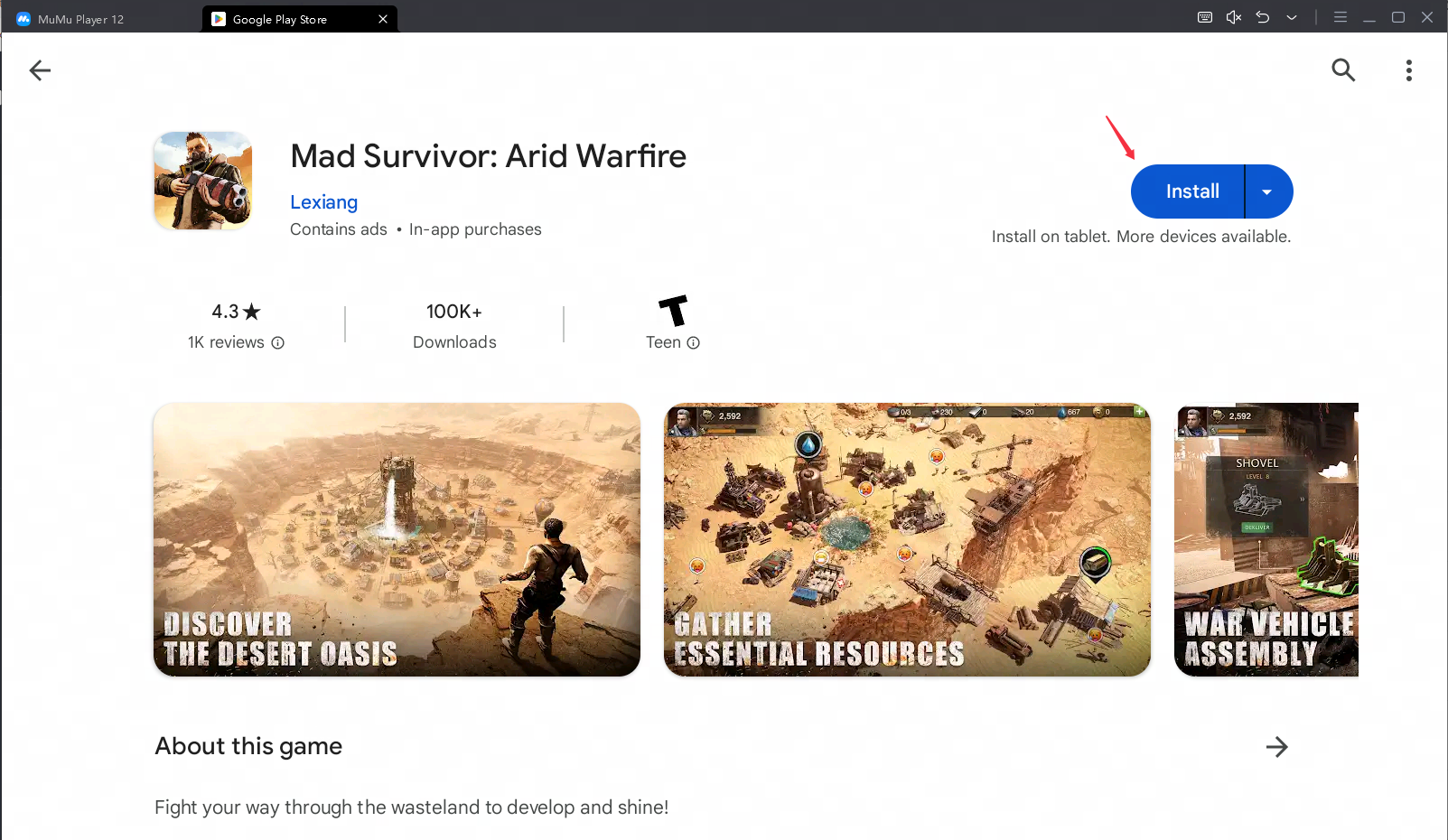Maximize the MuMu Player window
The width and height of the screenshot is (1448, 840).
pos(1398,17)
